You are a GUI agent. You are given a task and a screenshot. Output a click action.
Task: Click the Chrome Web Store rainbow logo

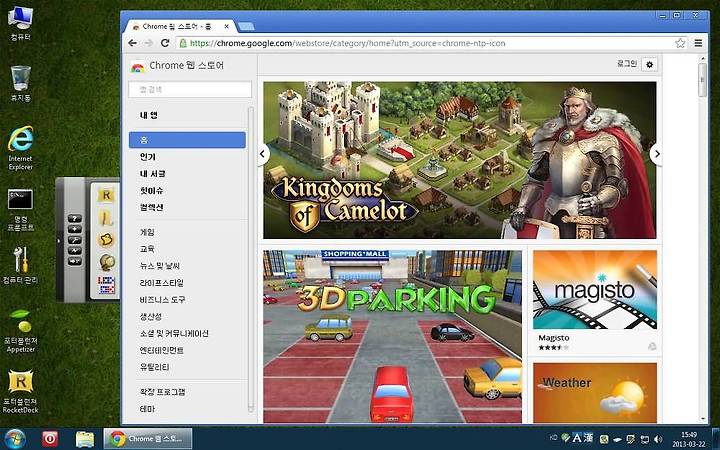click(x=138, y=67)
